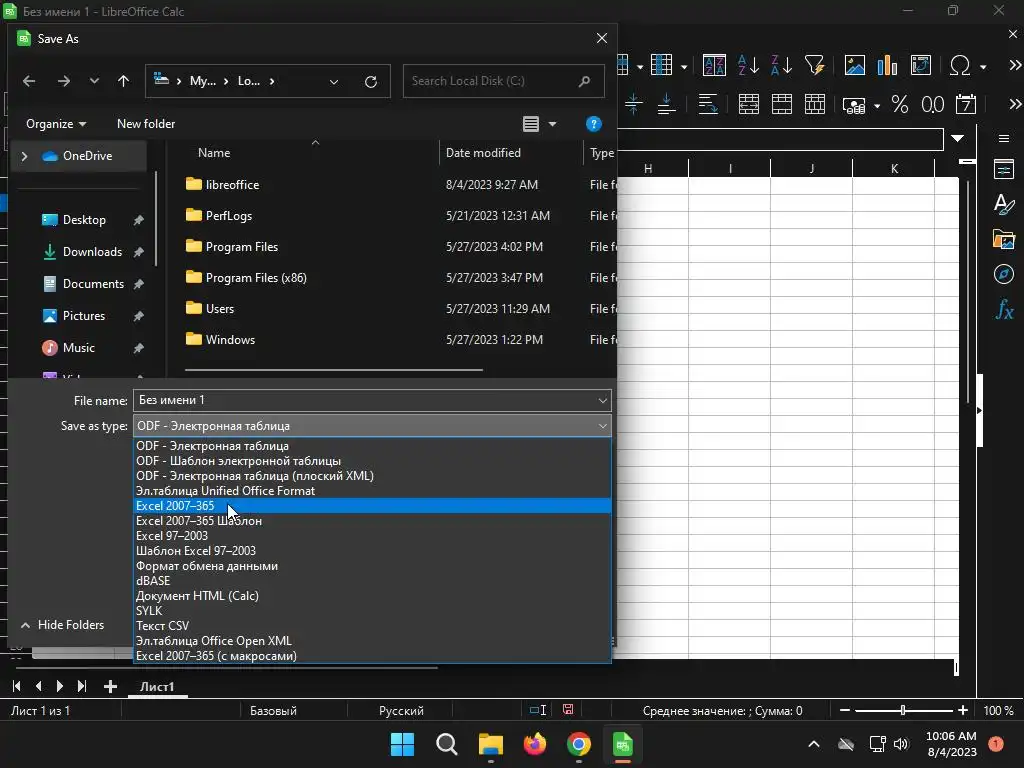Click the pivot table icon in Calc toolbar
The height and width of the screenshot is (768, 1024).
[920, 65]
